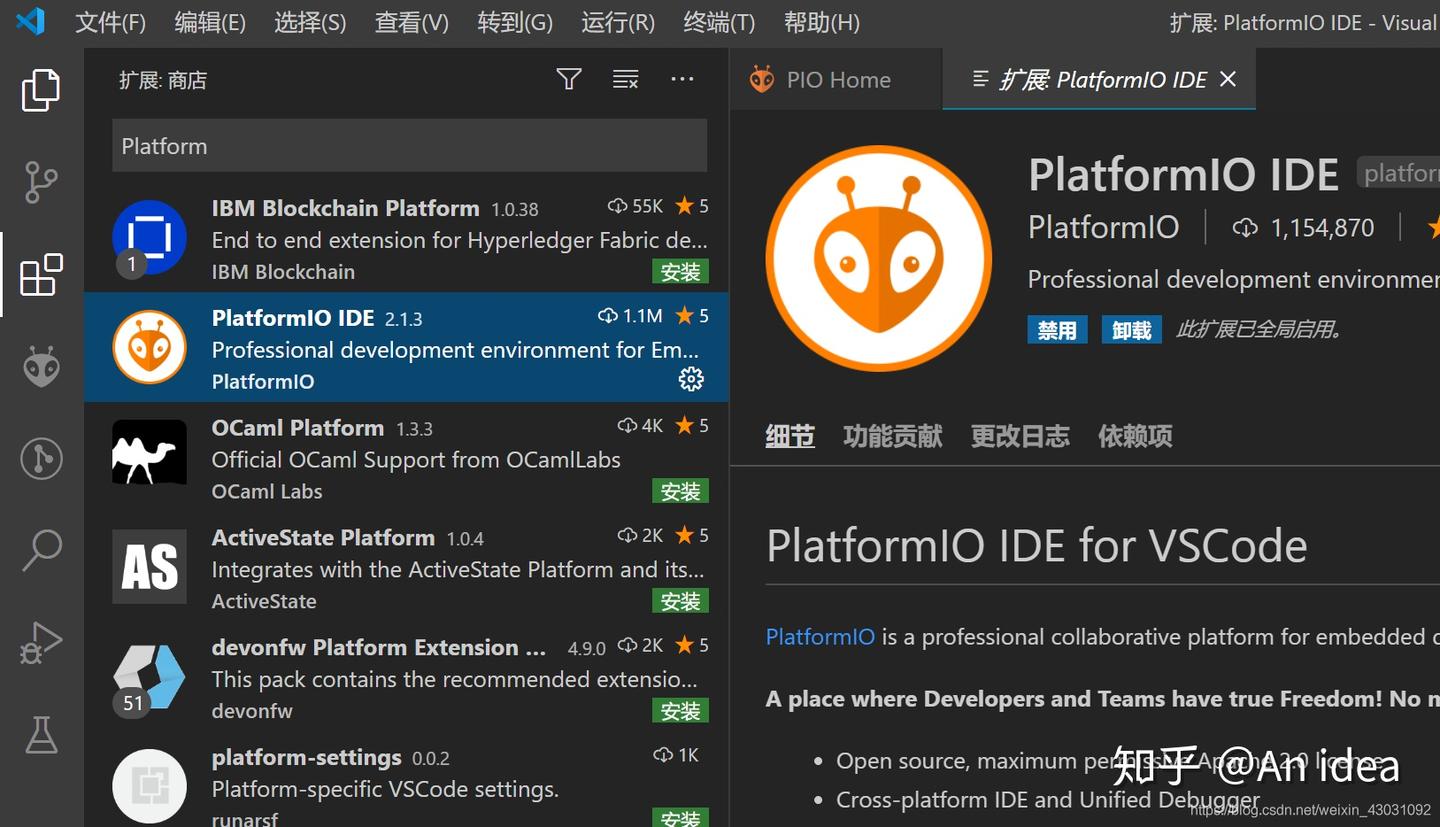Open the Explorer view in the activity bar

point(40,90)
